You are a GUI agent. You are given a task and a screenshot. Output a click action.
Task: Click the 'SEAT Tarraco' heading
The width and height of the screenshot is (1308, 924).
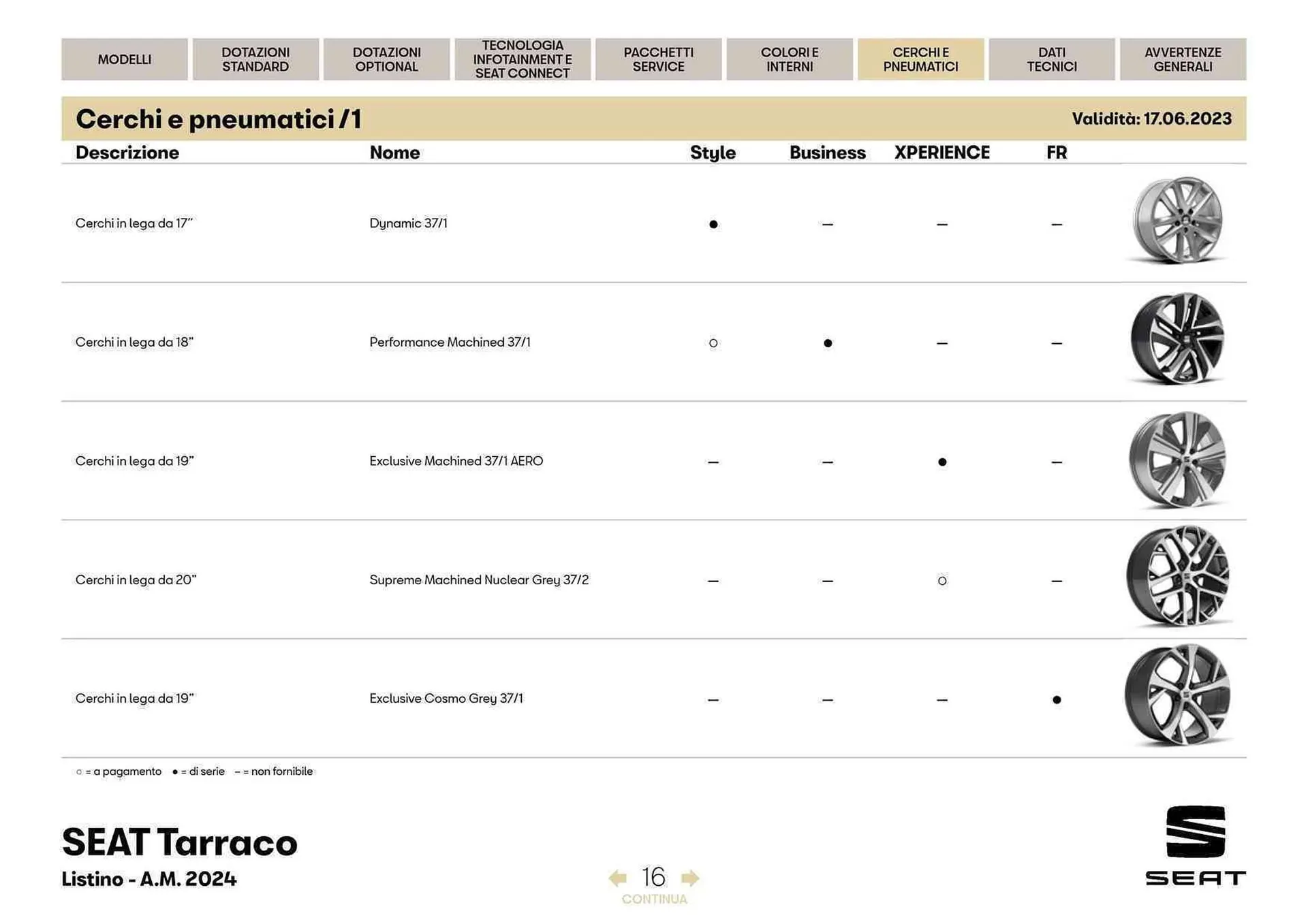(x=180, y=842)
